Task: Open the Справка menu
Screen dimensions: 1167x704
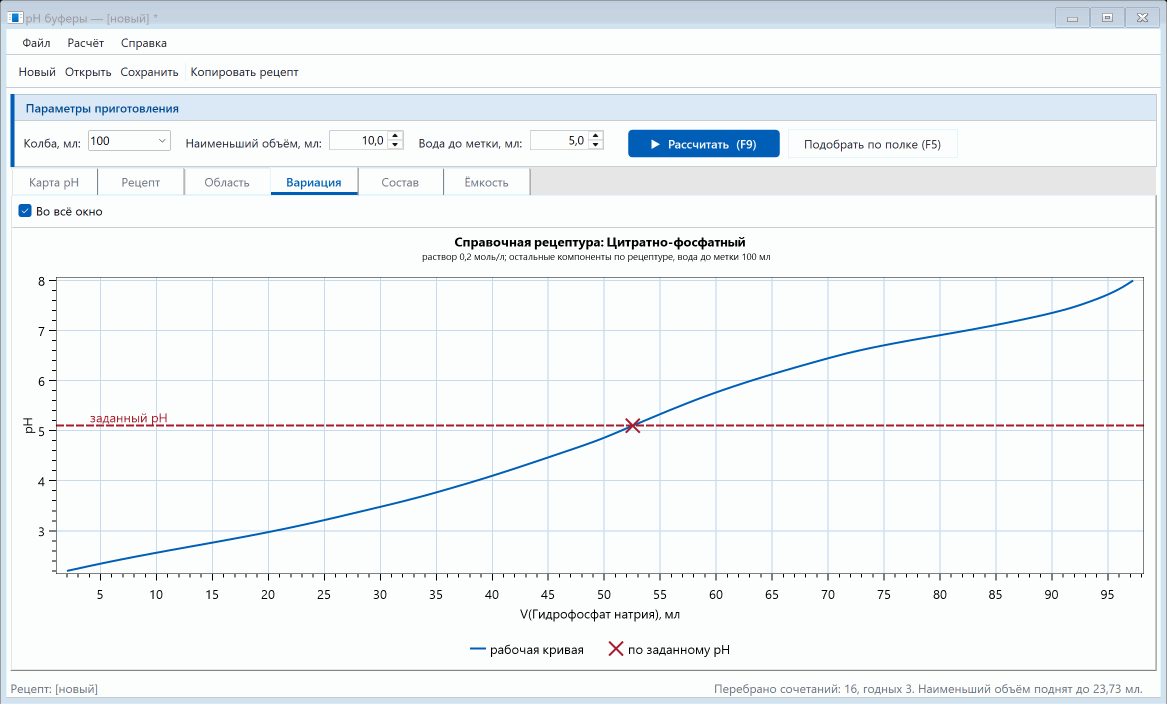Action: click(144, 43)
